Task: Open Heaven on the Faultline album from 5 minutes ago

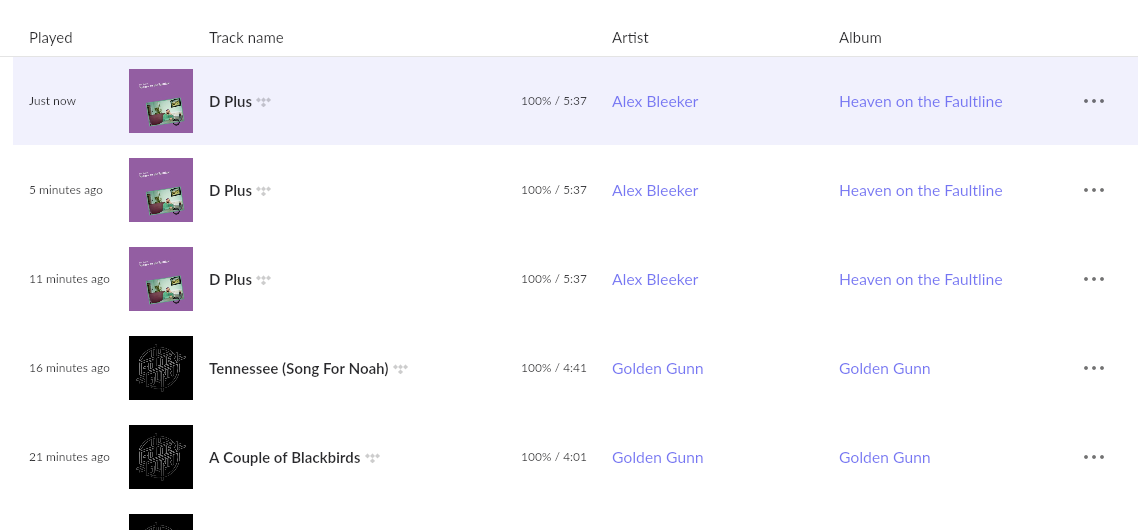Action: click(920, 190)
